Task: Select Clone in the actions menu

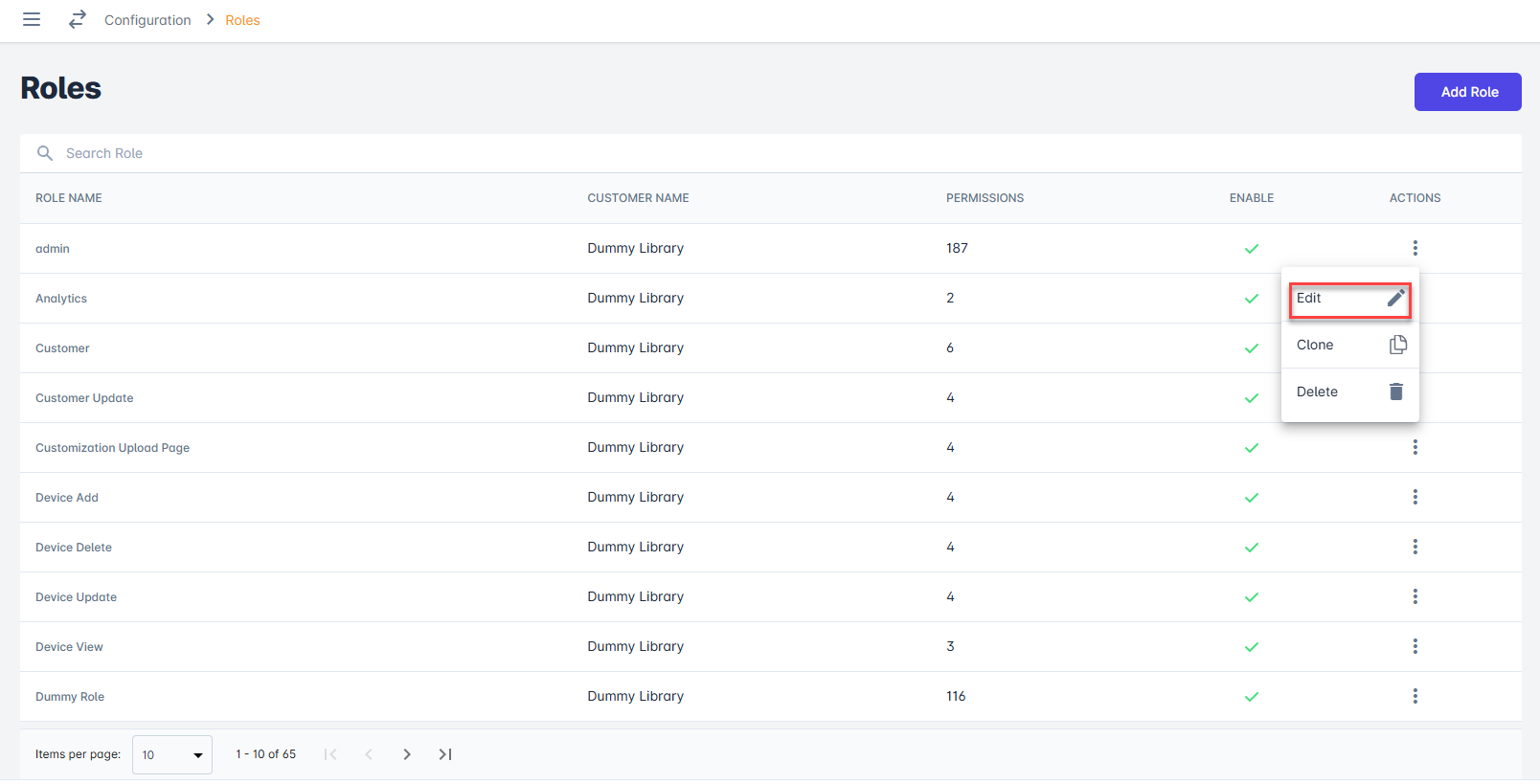Action: click(x=1348, y=345)
